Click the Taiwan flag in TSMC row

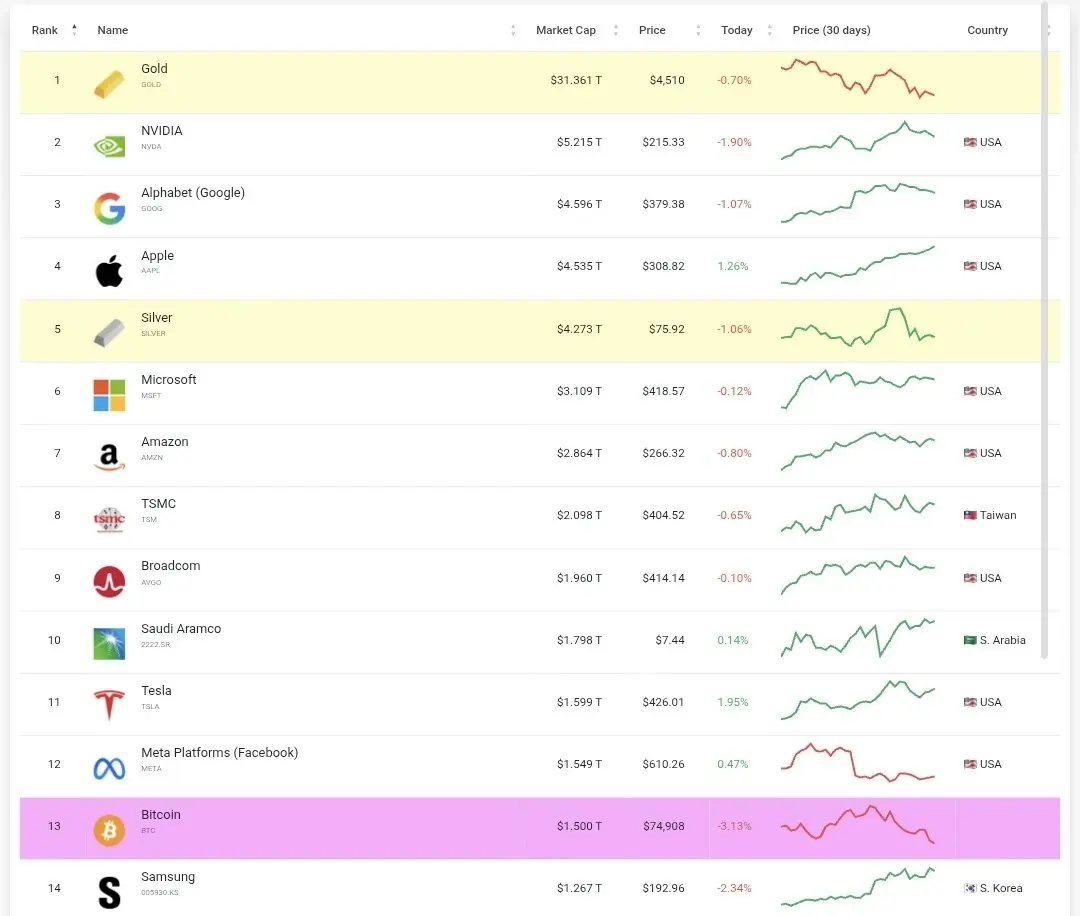[970, 515]
